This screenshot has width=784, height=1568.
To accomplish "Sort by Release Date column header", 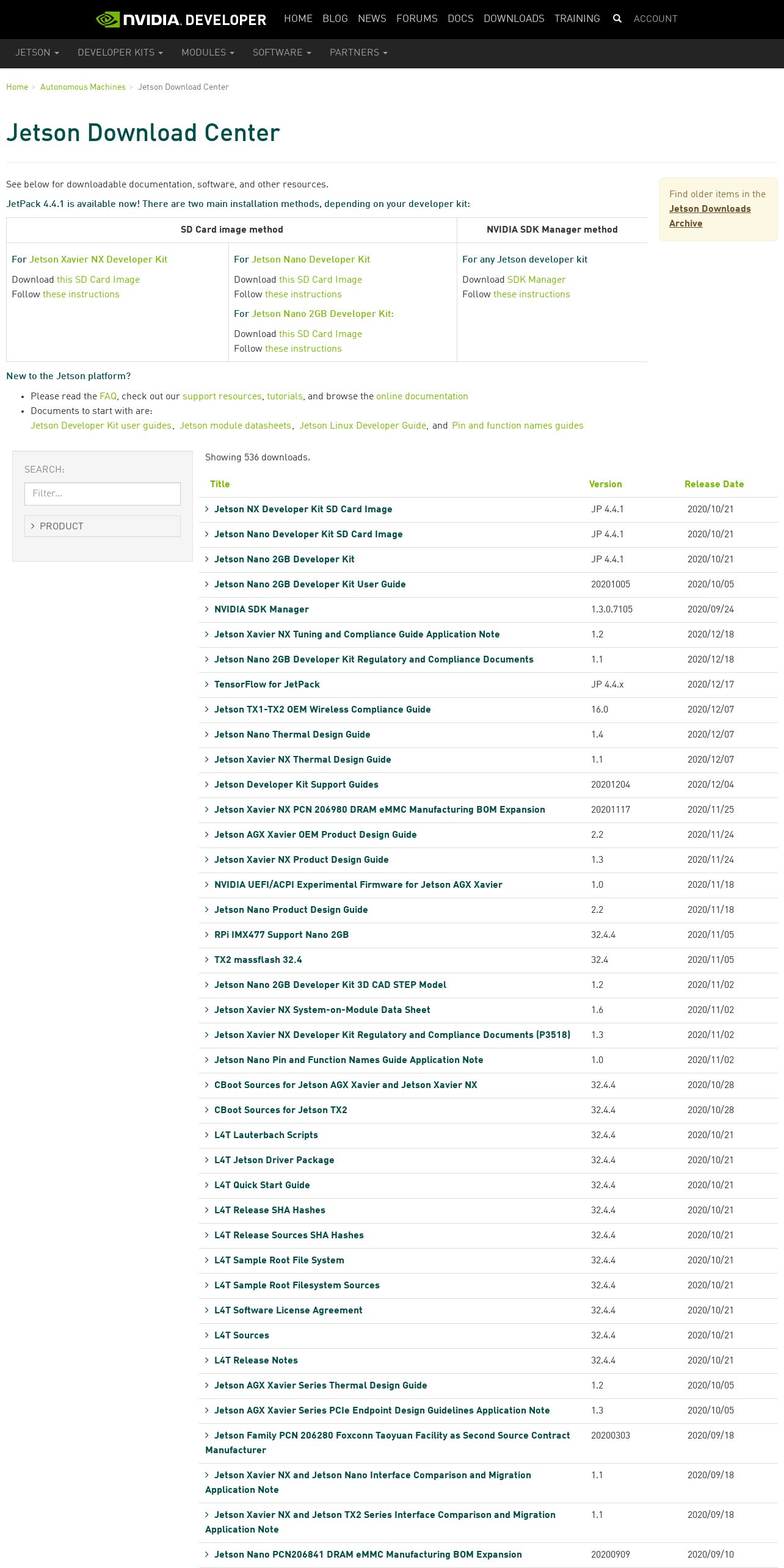I will point(714,484).
